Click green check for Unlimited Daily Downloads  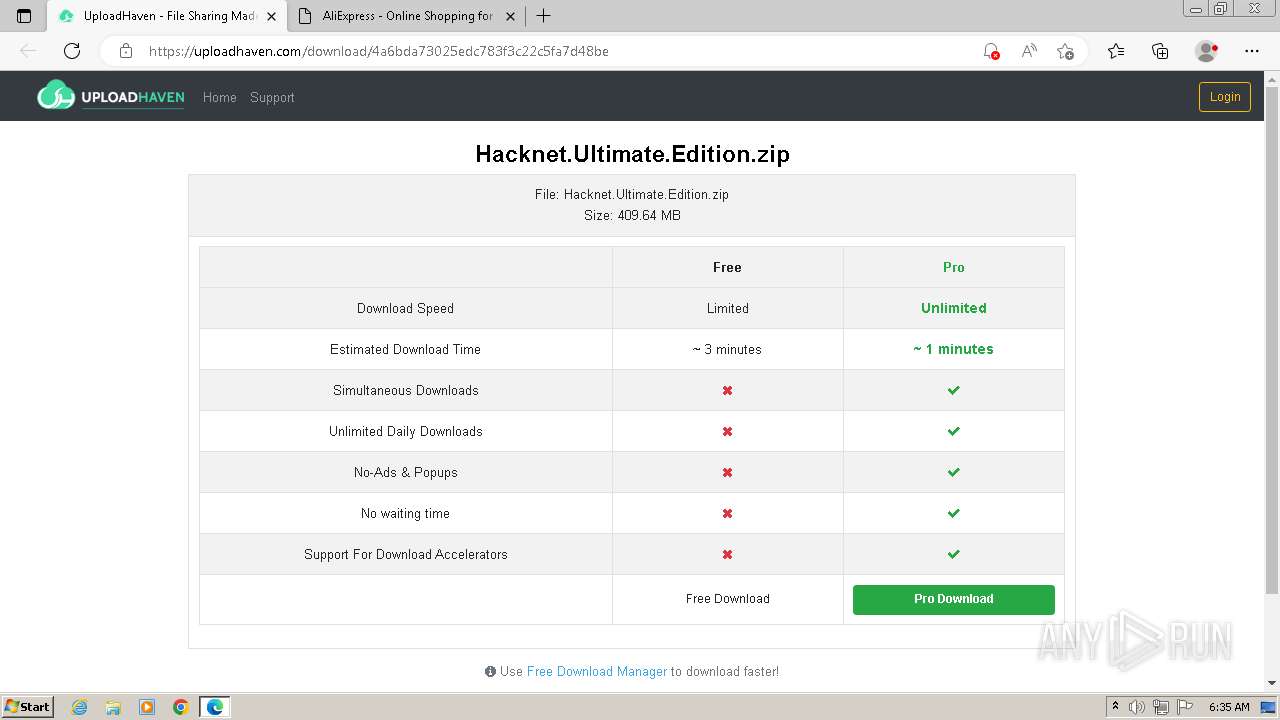(953, 431)
